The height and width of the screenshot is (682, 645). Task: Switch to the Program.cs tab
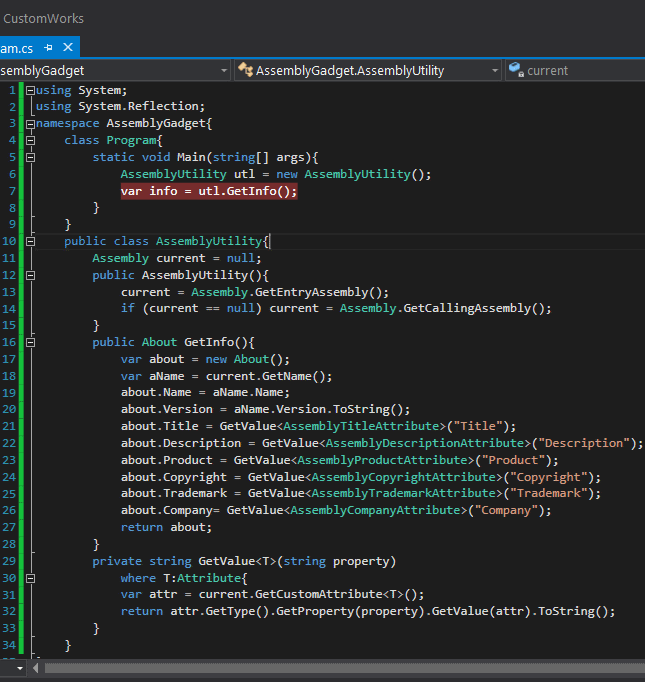pos(17,47)
